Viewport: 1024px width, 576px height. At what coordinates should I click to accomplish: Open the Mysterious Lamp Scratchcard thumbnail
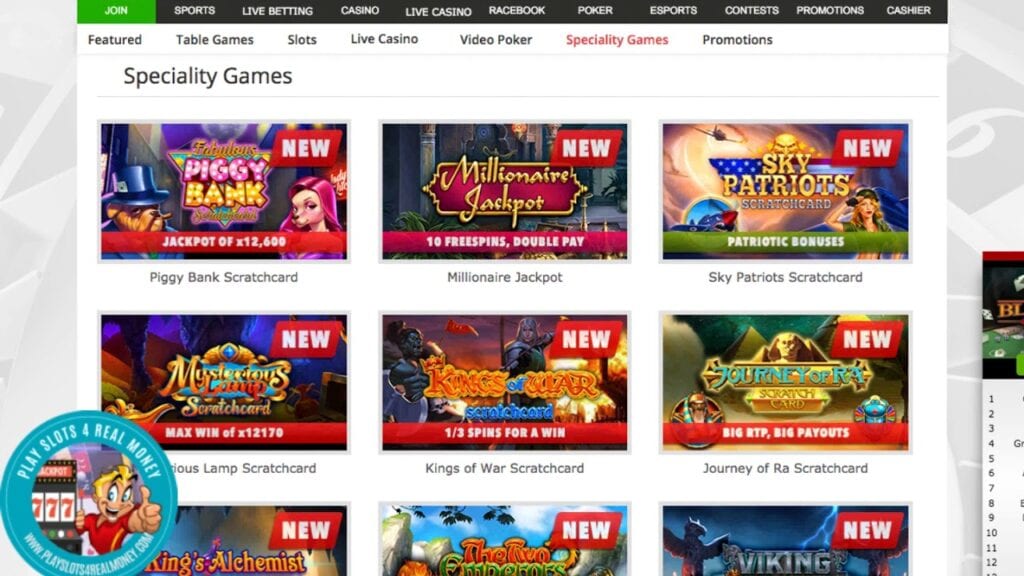click(224, 383)
